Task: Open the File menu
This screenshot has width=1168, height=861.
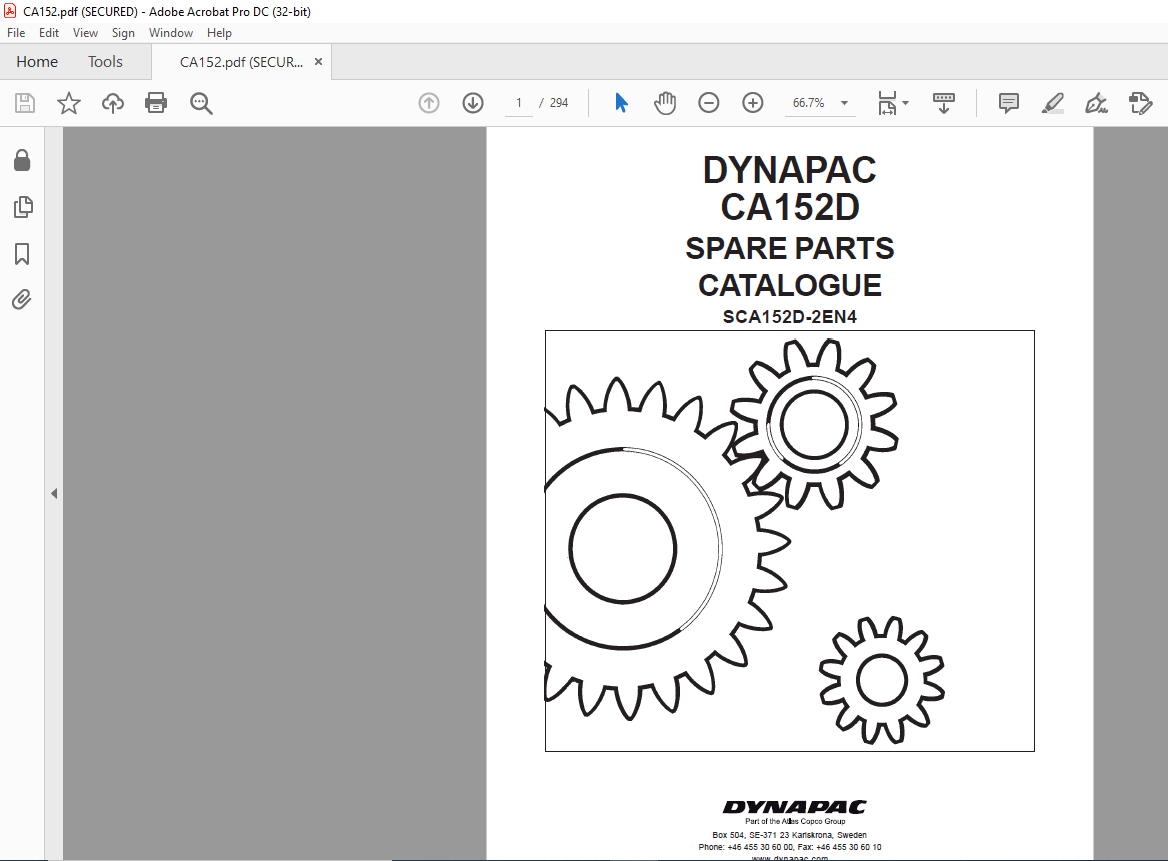Action: point(16,33)
